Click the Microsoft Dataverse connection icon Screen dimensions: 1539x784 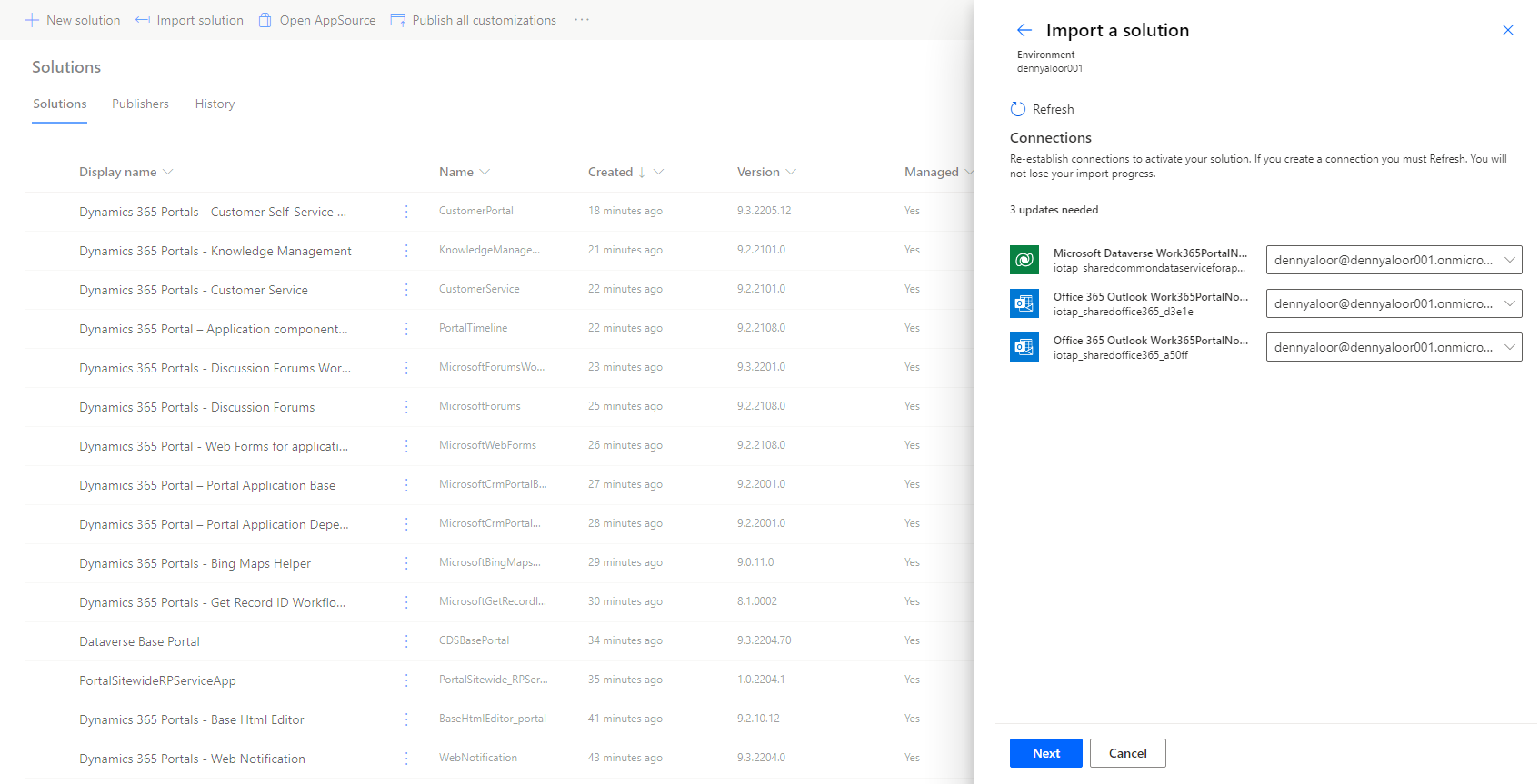tap(1024, 260)
